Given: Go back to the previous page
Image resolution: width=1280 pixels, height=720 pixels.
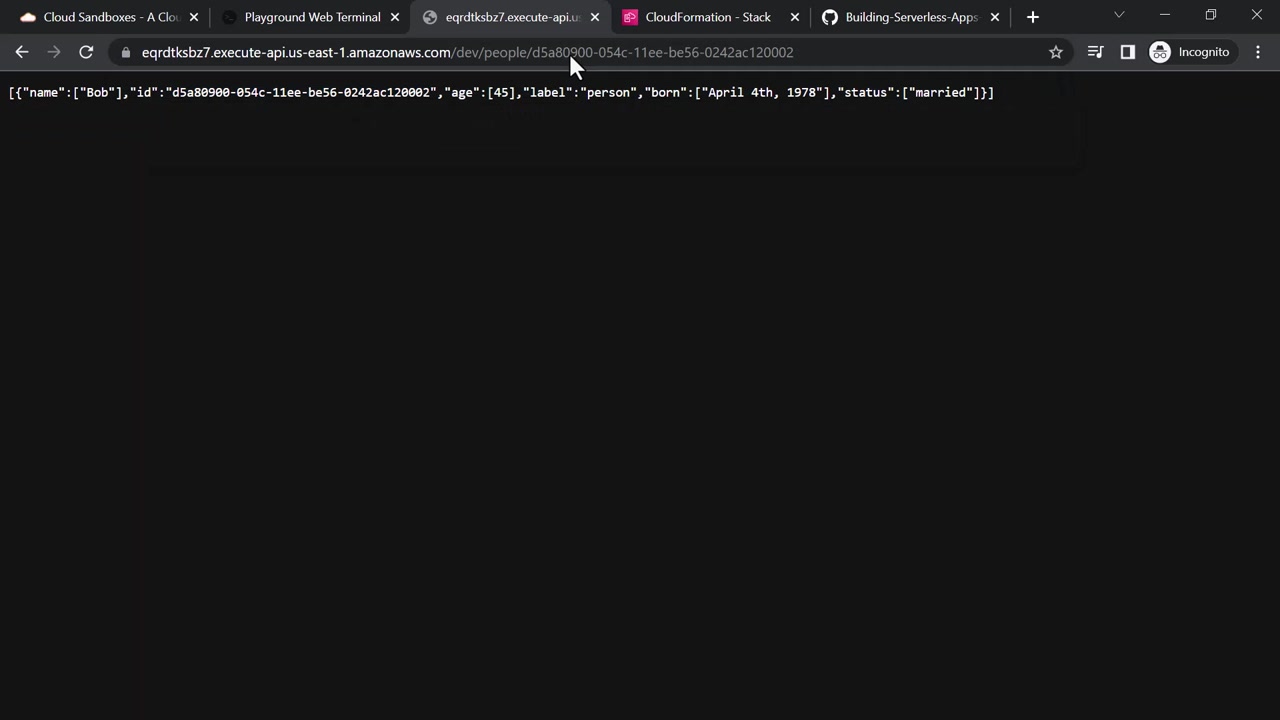Looking at the screenshot, I should pyautogui.click(x=22, y=52).
